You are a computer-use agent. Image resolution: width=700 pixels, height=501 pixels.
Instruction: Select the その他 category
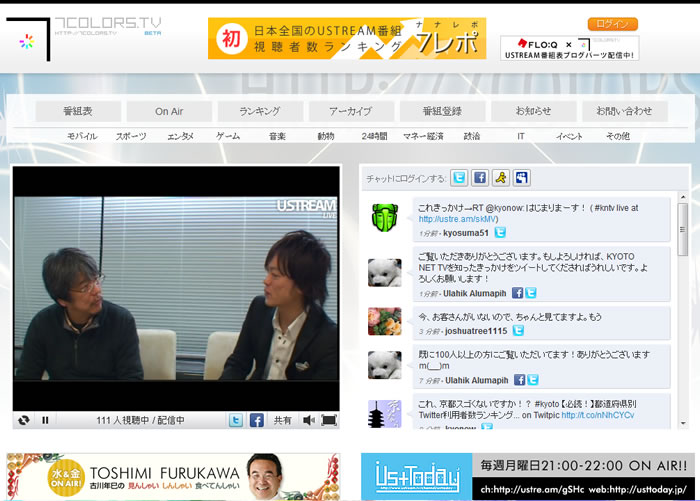(x=618, y=136)
